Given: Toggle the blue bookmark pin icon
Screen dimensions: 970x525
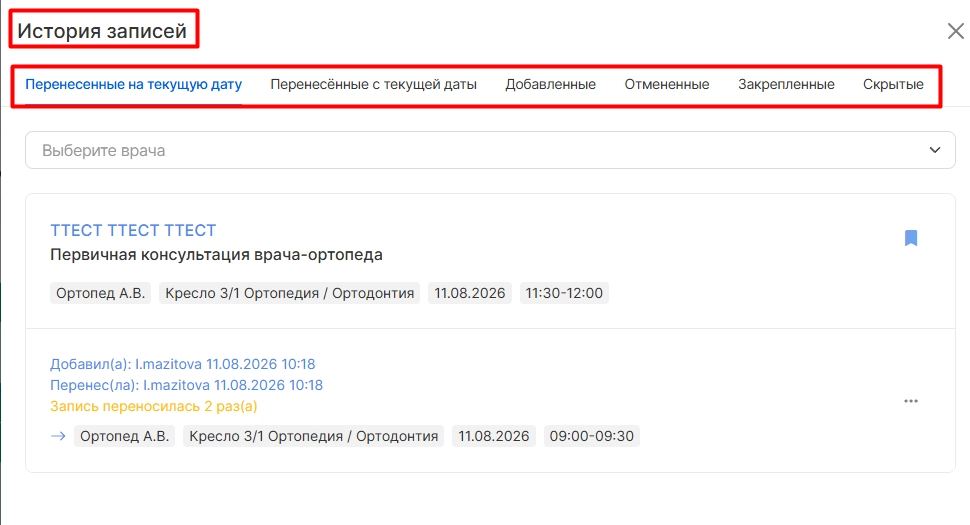Looking at the screenshot, I should [911, 238].
